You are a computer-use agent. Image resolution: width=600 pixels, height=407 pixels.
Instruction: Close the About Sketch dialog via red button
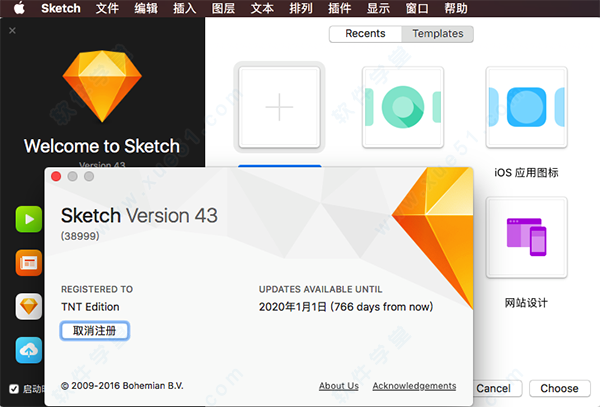coord(56,176)
